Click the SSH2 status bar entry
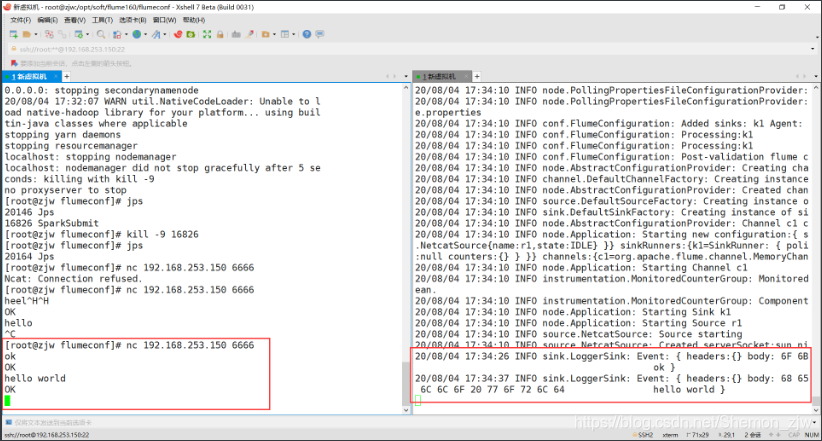Viewport: 822px width, 441px height. (643, 435)
